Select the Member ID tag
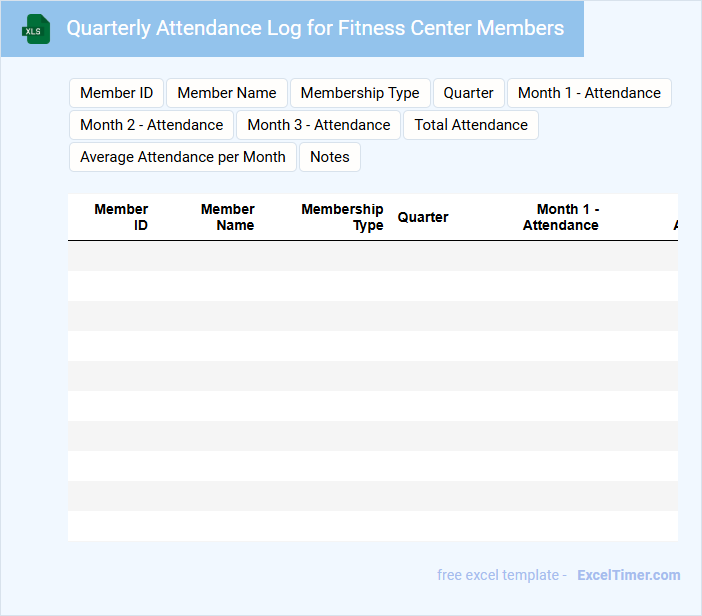This screenshot has height=616, width=702. (x=116, y=93)
